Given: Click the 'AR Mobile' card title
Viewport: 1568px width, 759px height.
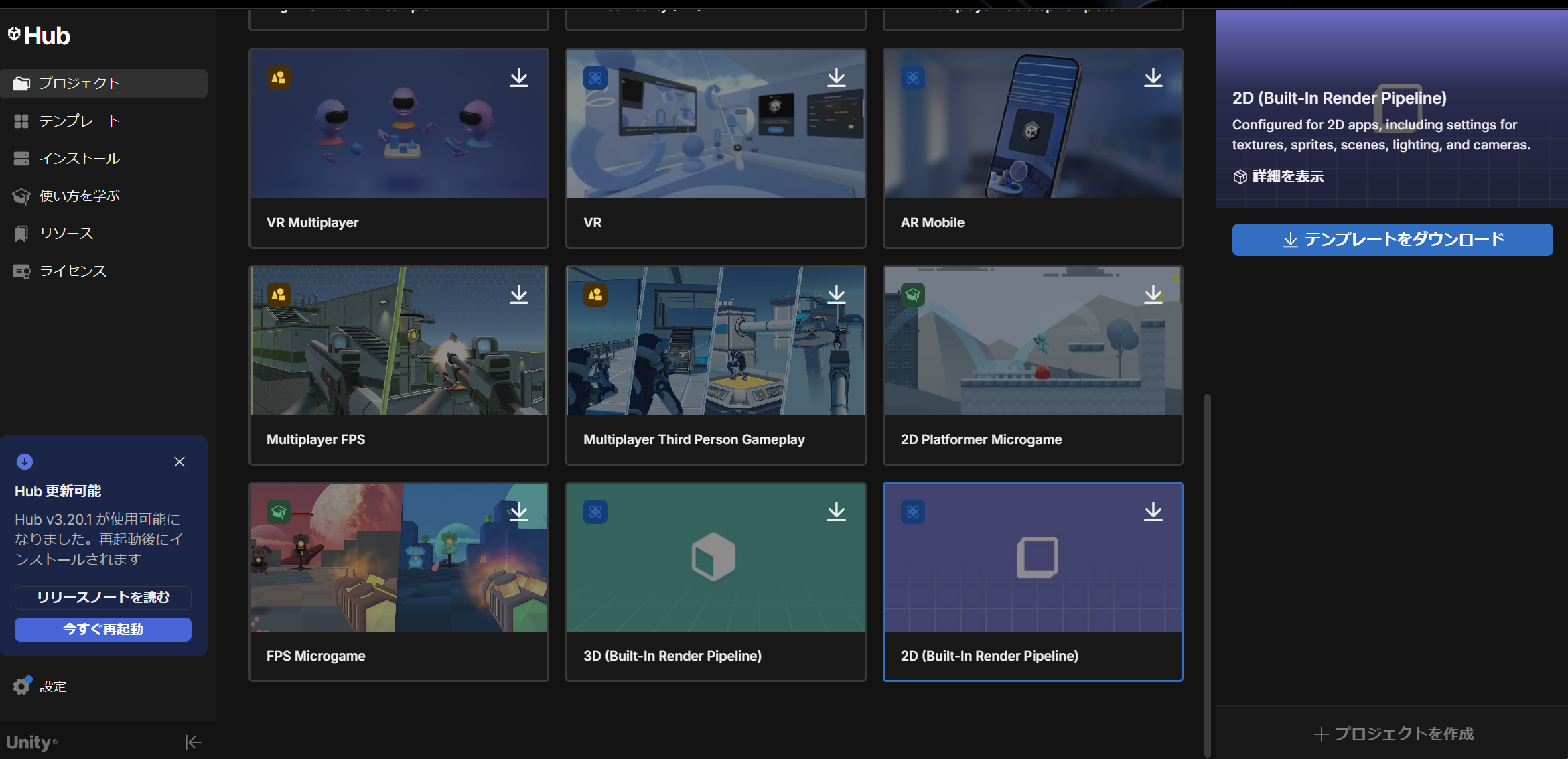Looking at the screenshot, I should (x=932, y=222).
